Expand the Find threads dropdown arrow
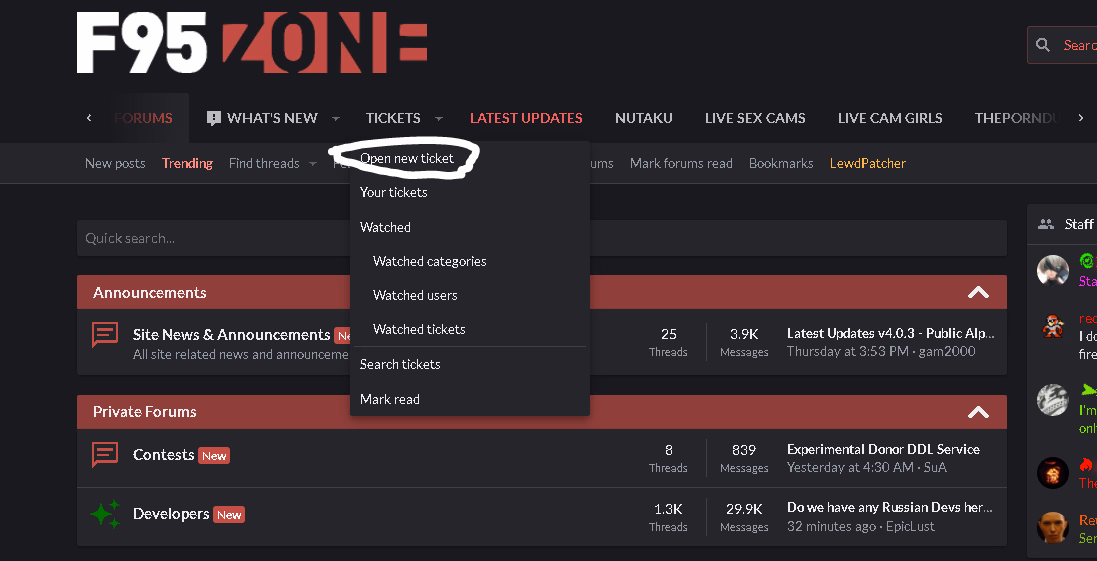 312,164
